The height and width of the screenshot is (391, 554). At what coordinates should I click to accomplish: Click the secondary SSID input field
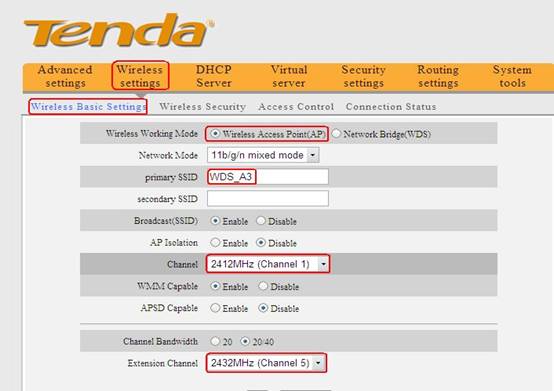click(x=268, y=199)
